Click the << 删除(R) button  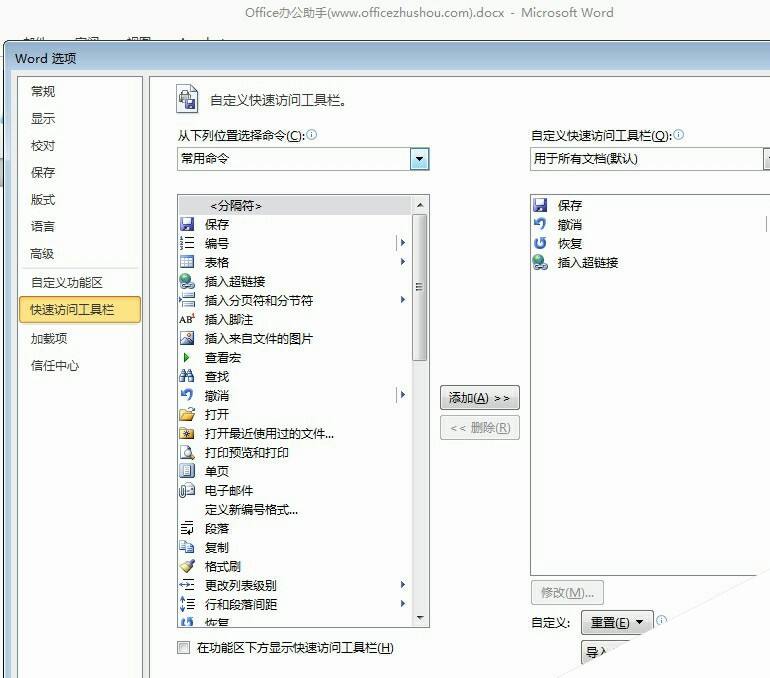[x=479, y=428]
